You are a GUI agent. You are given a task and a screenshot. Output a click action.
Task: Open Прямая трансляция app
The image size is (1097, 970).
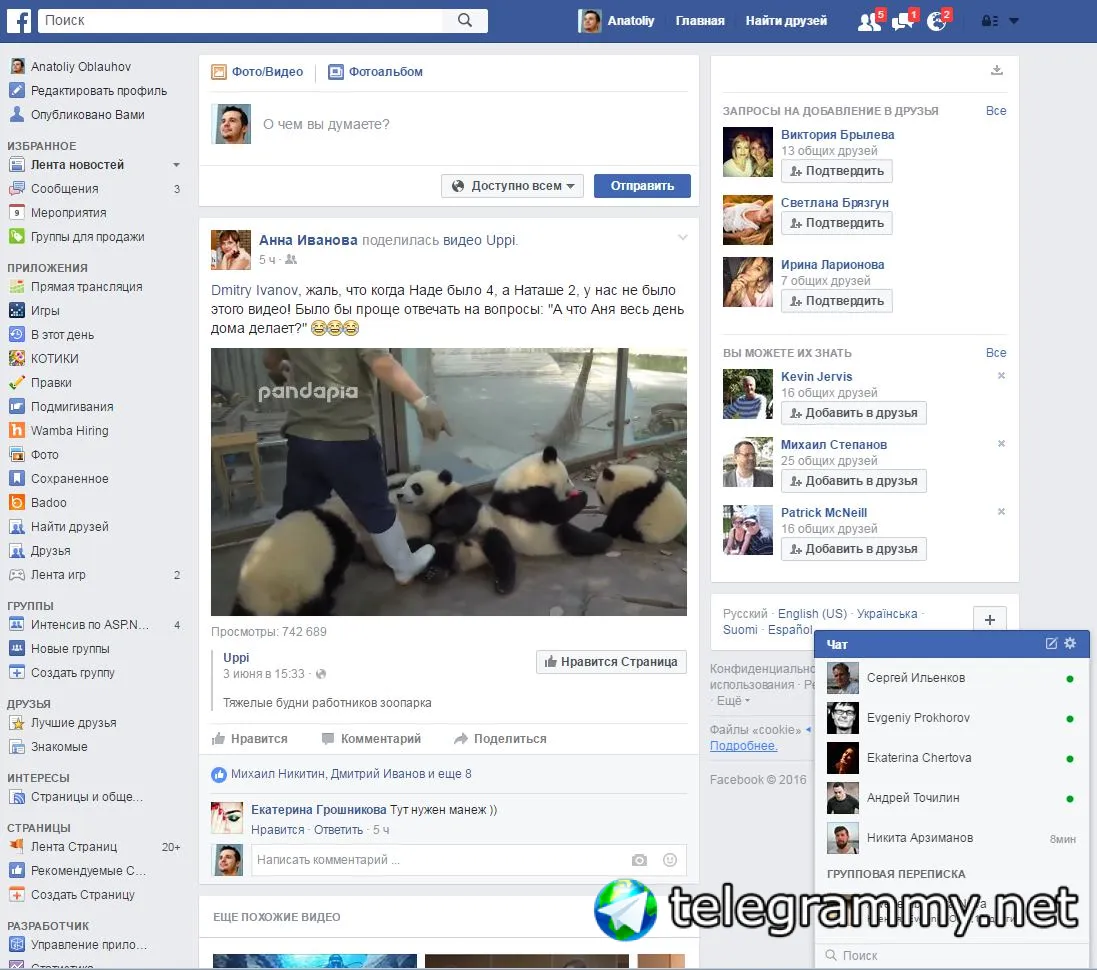point(86,287)
